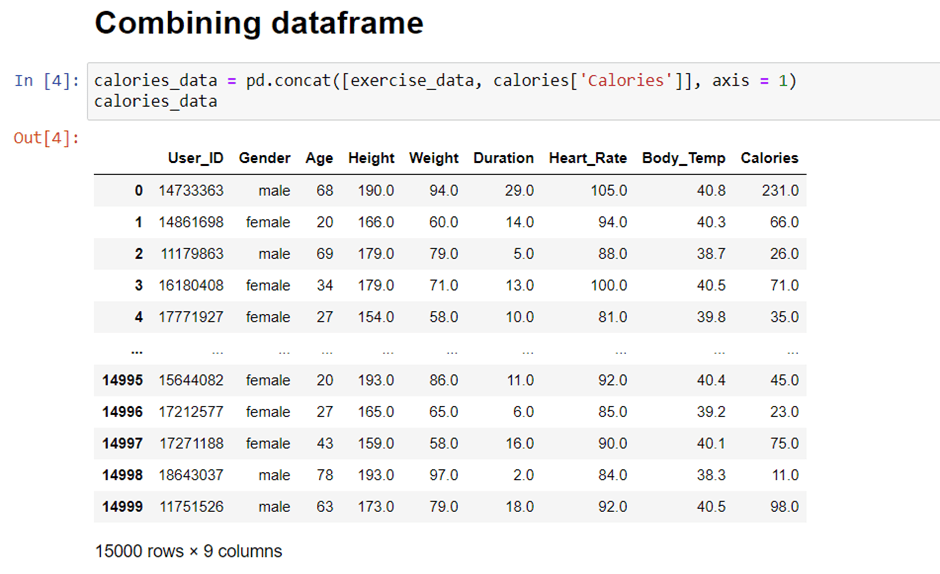This screenshot has width=940, height=574.
Task: Click the Calories value 231.0
Action: (780, 191)
